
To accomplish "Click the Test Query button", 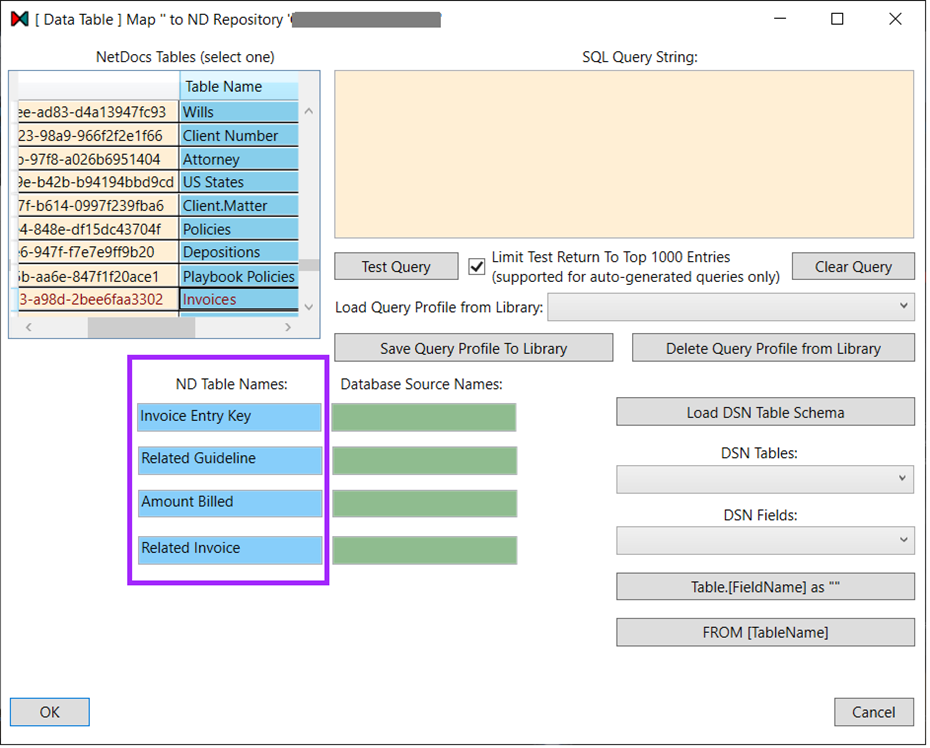I will 396,266.
